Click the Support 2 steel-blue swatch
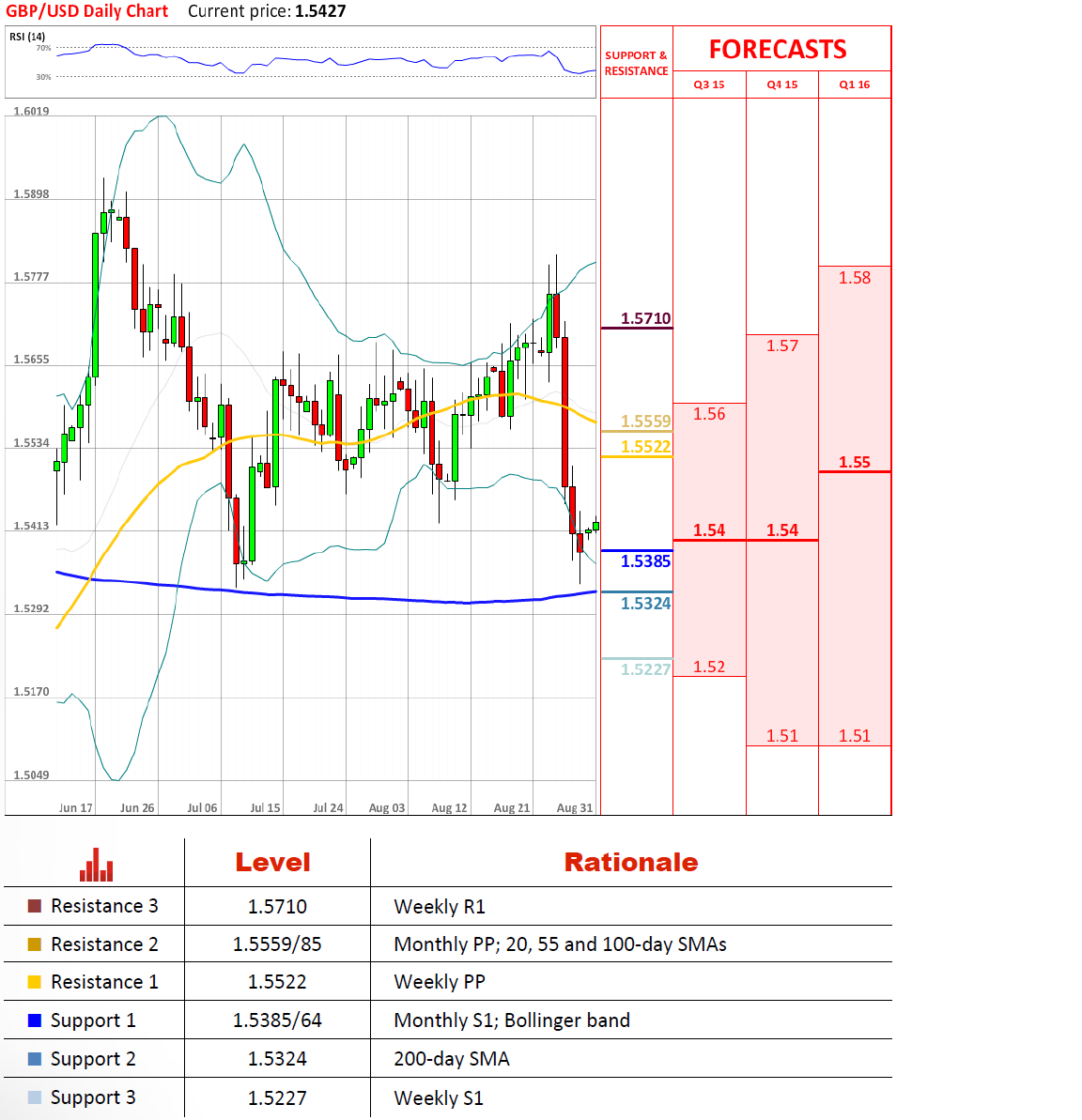Viewport: 1082px width, 1120px height. click(x=35, y=1059)
